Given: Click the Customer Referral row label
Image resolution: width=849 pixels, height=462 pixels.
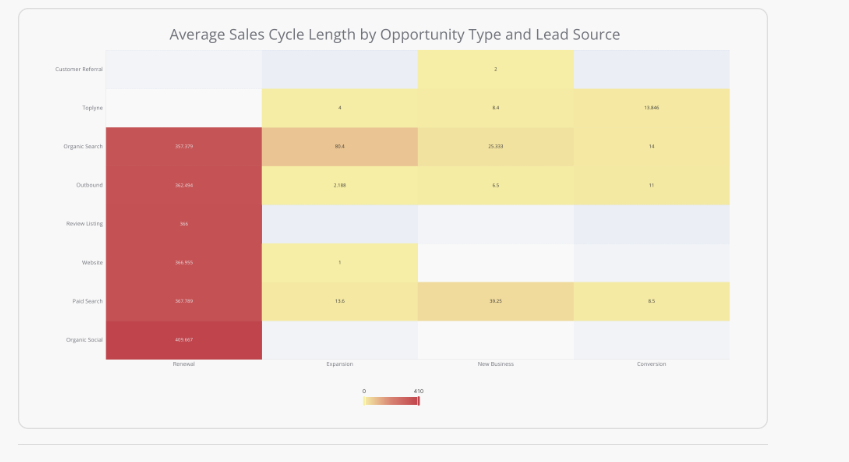Looking at the screenshot, I should 79,69.
